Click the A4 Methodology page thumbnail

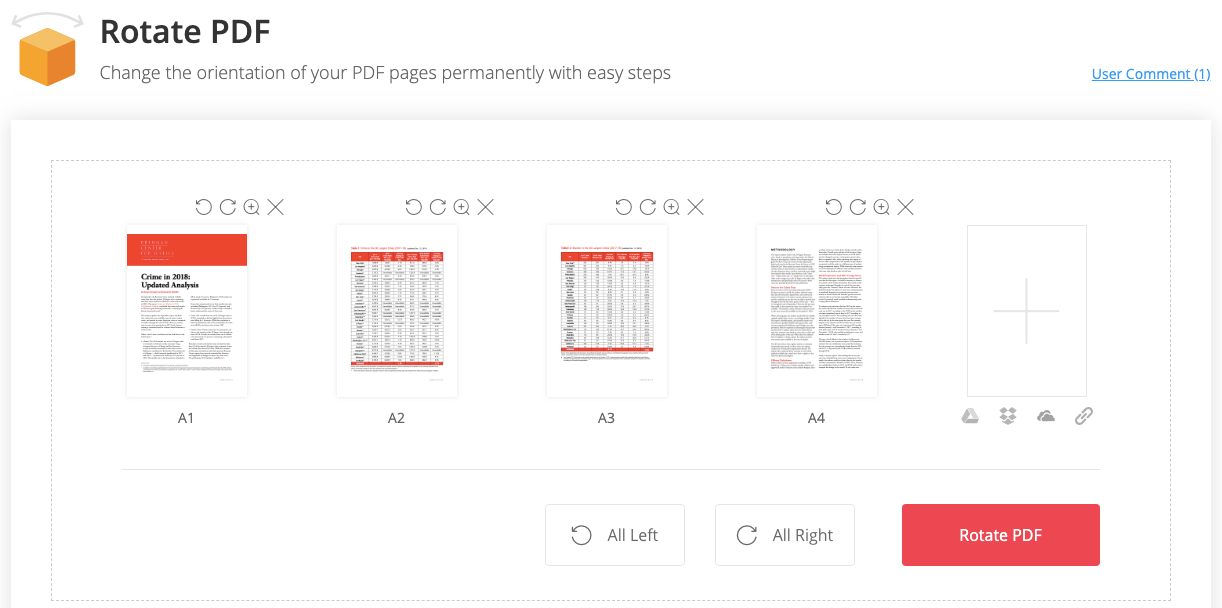(817, 310)
